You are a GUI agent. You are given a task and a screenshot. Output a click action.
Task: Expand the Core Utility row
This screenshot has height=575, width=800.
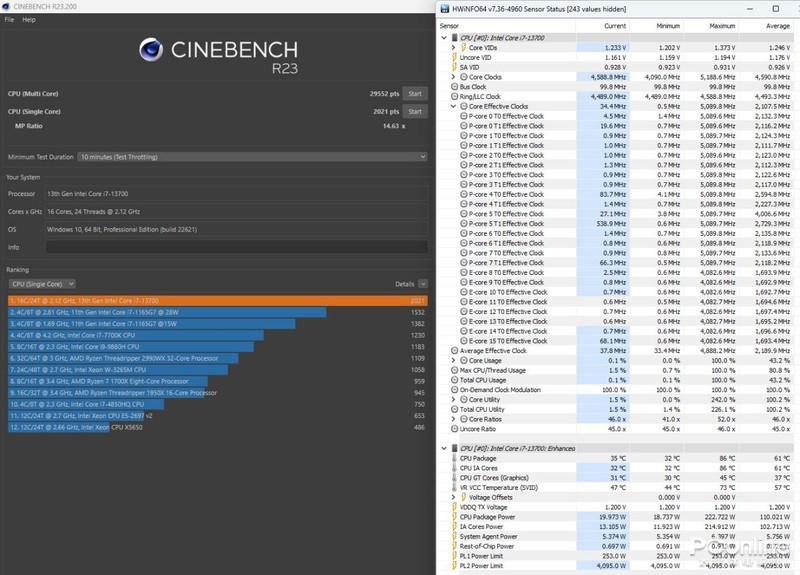pyautogui.click(x=453, y=399)
